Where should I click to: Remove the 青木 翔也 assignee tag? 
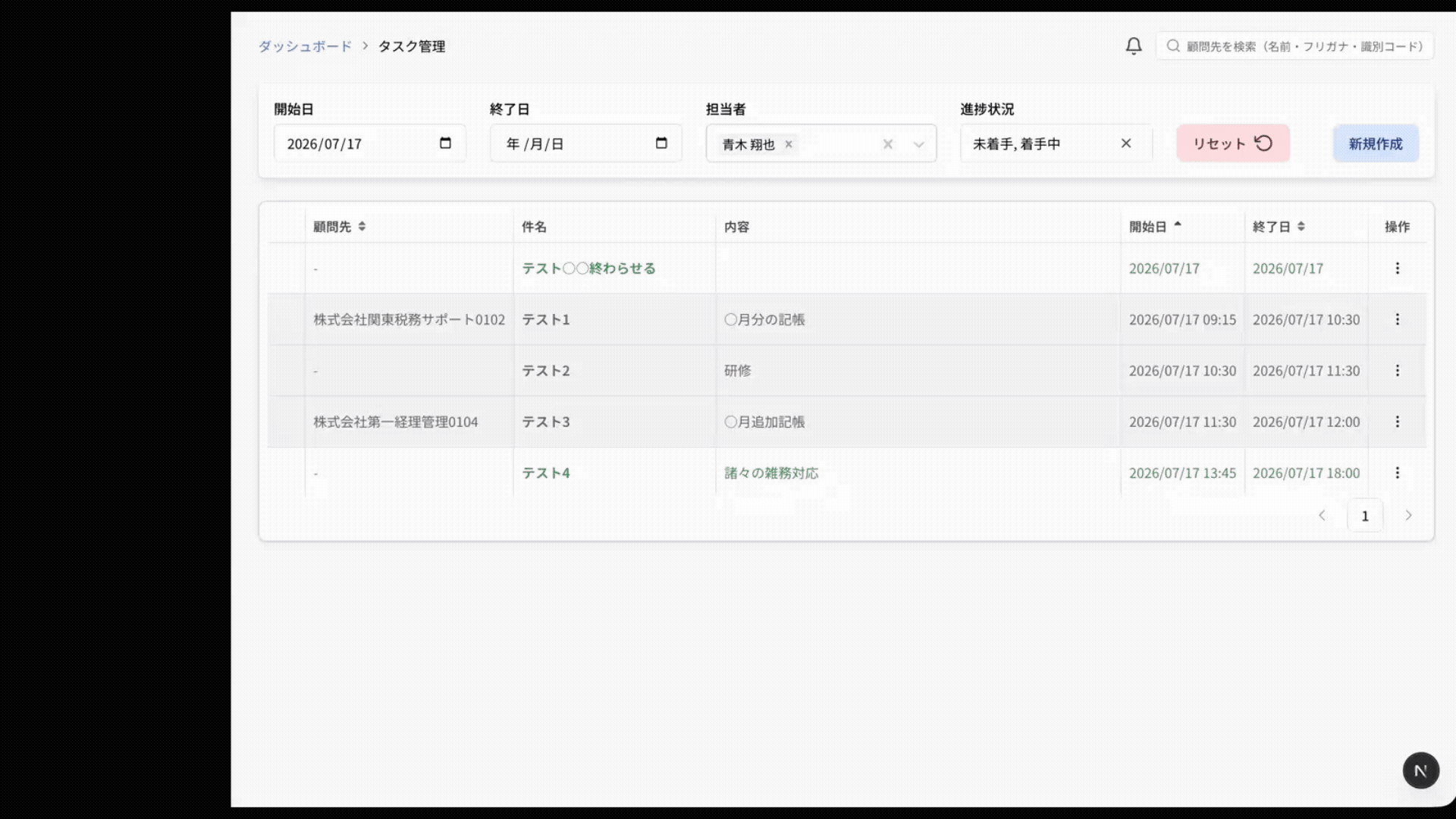789,144
